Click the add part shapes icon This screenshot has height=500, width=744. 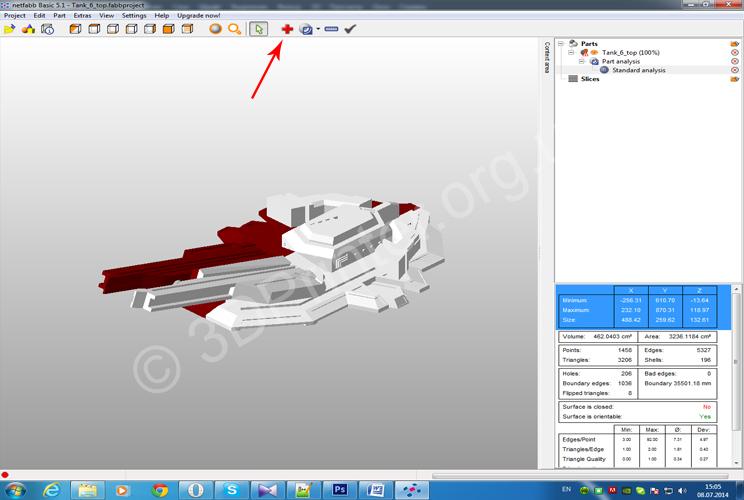point(29,30)
